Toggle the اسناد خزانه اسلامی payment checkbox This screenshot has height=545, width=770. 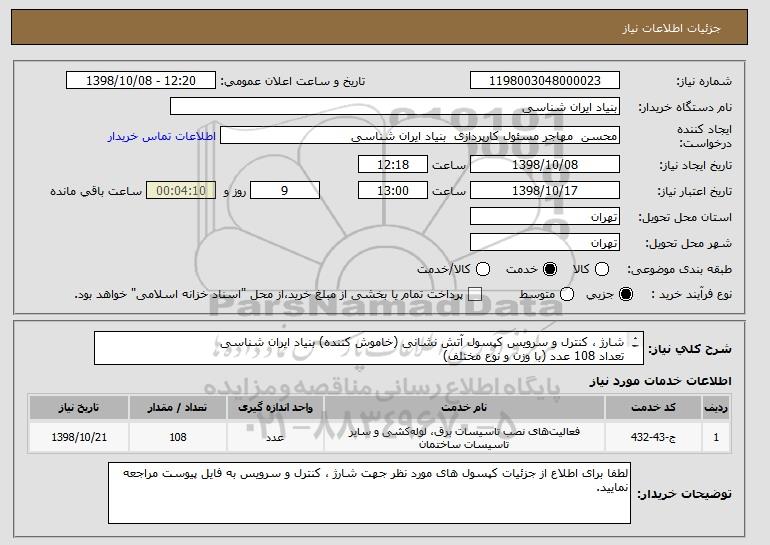(x=475, y=295)
